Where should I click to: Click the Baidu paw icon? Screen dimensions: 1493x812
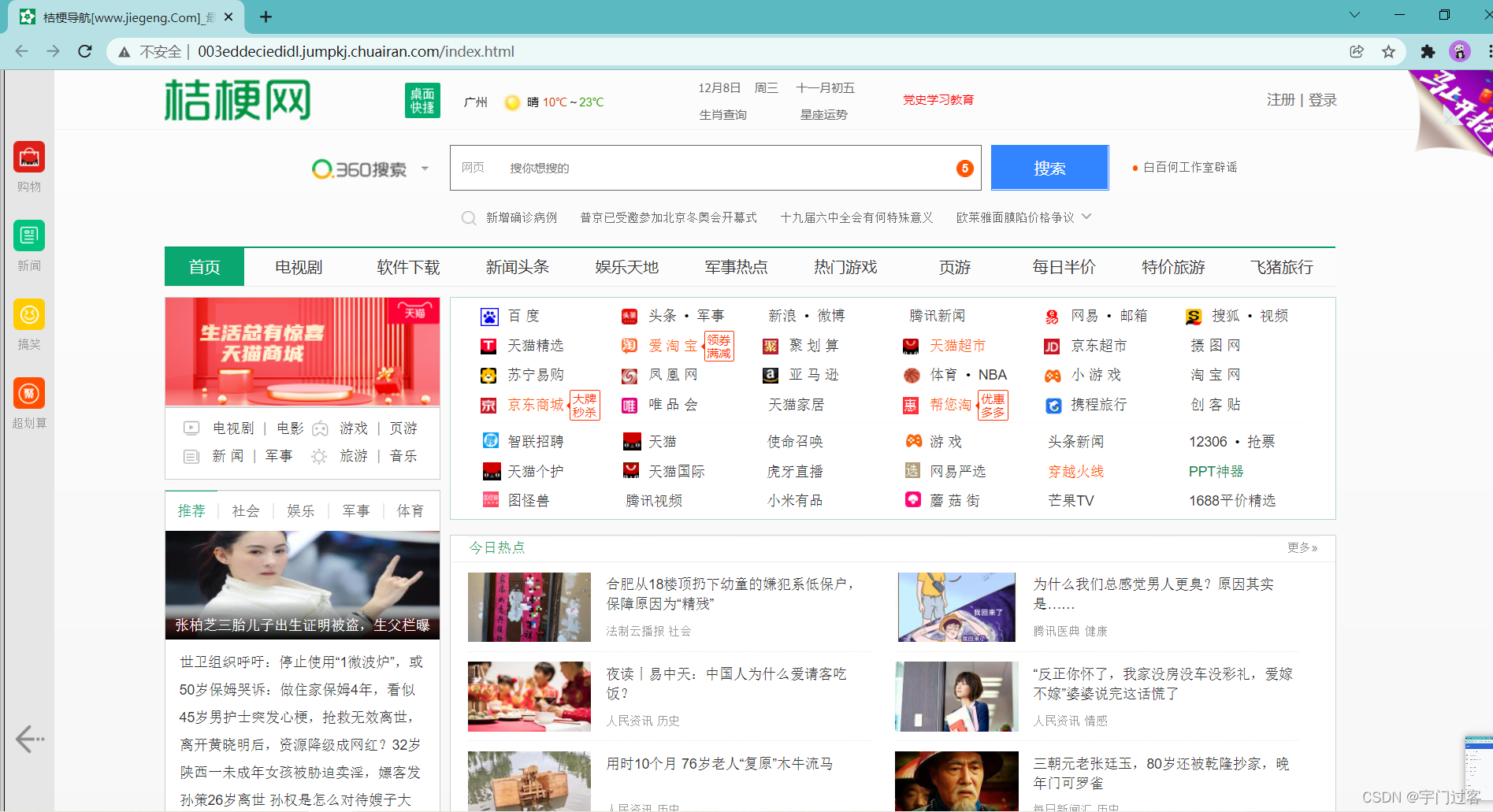coord(489,317)
